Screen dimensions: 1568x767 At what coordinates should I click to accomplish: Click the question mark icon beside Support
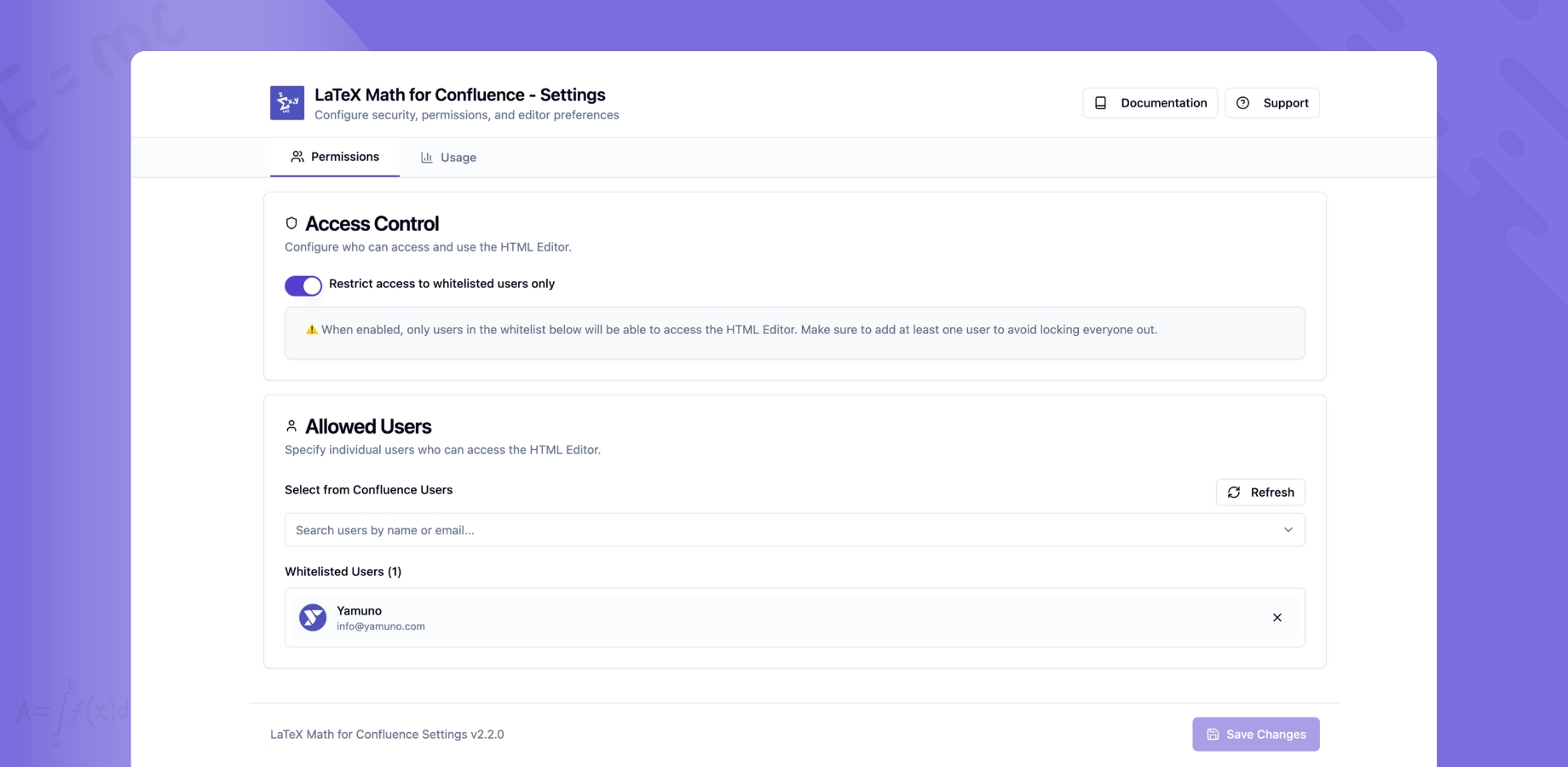(1242, 102)
